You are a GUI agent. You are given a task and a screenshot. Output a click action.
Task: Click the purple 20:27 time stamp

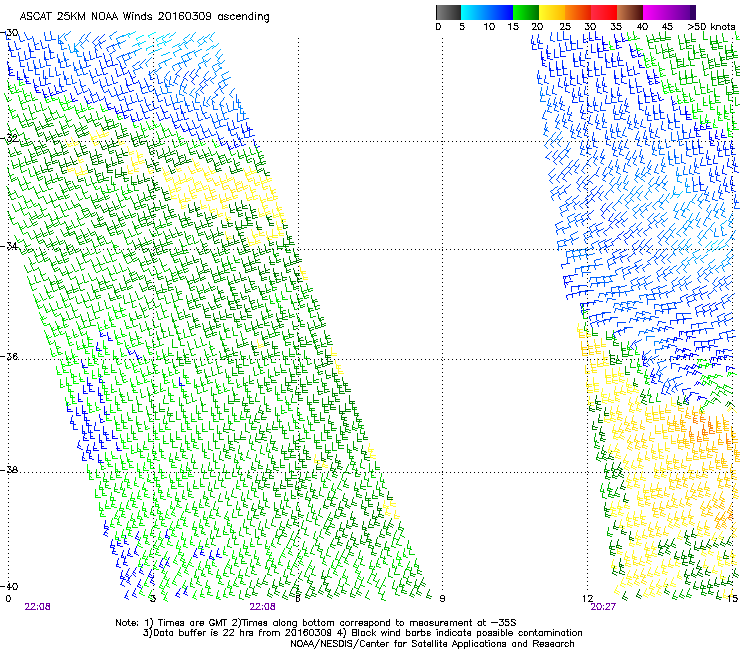(x=603, y=607)
